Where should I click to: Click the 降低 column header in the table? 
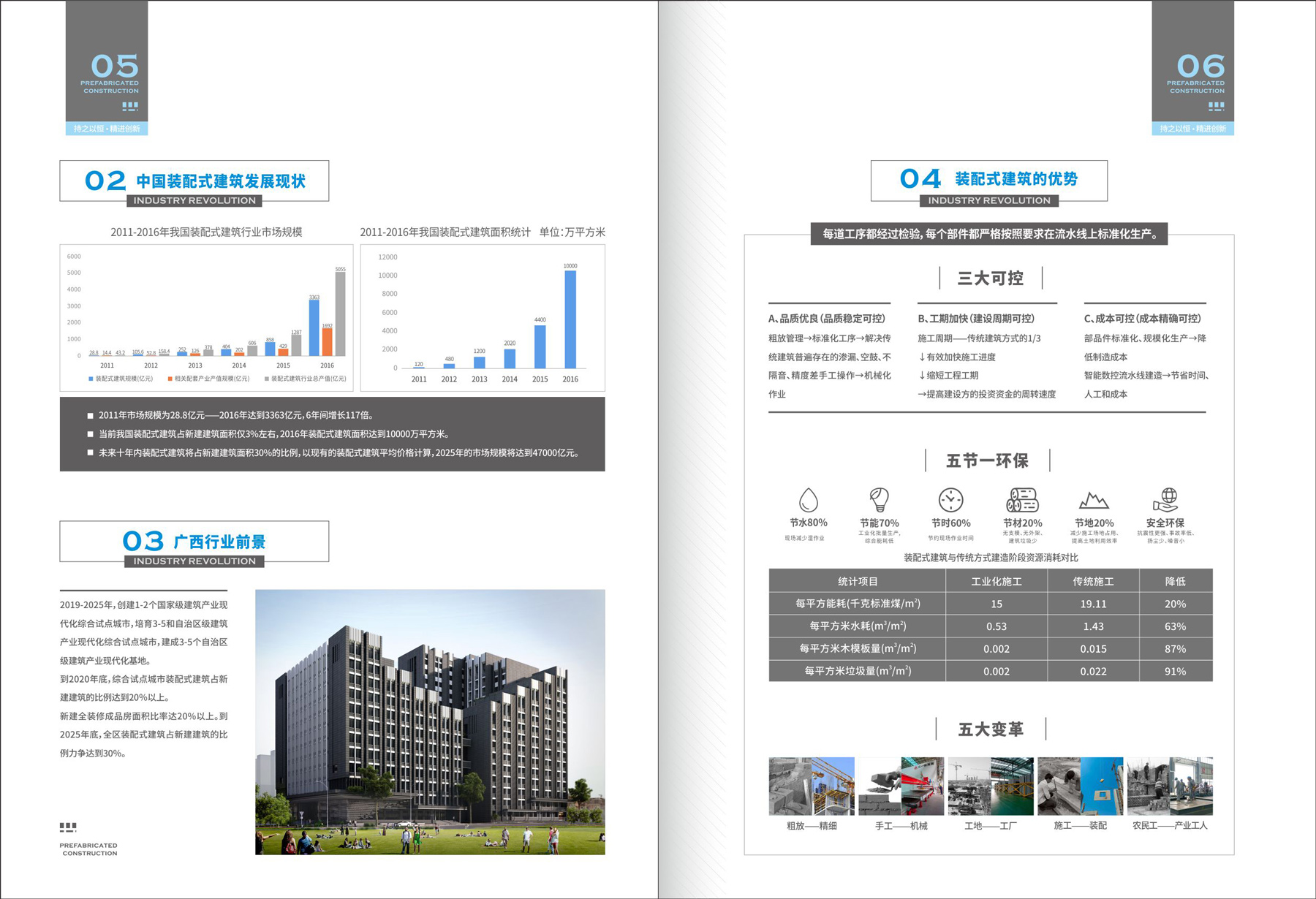(1175, 581)
